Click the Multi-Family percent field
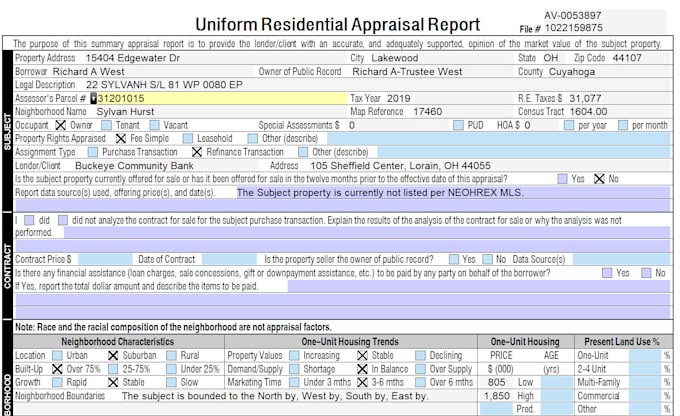Image resolution: width=680 pixels, height=416 pixels. 645,383
